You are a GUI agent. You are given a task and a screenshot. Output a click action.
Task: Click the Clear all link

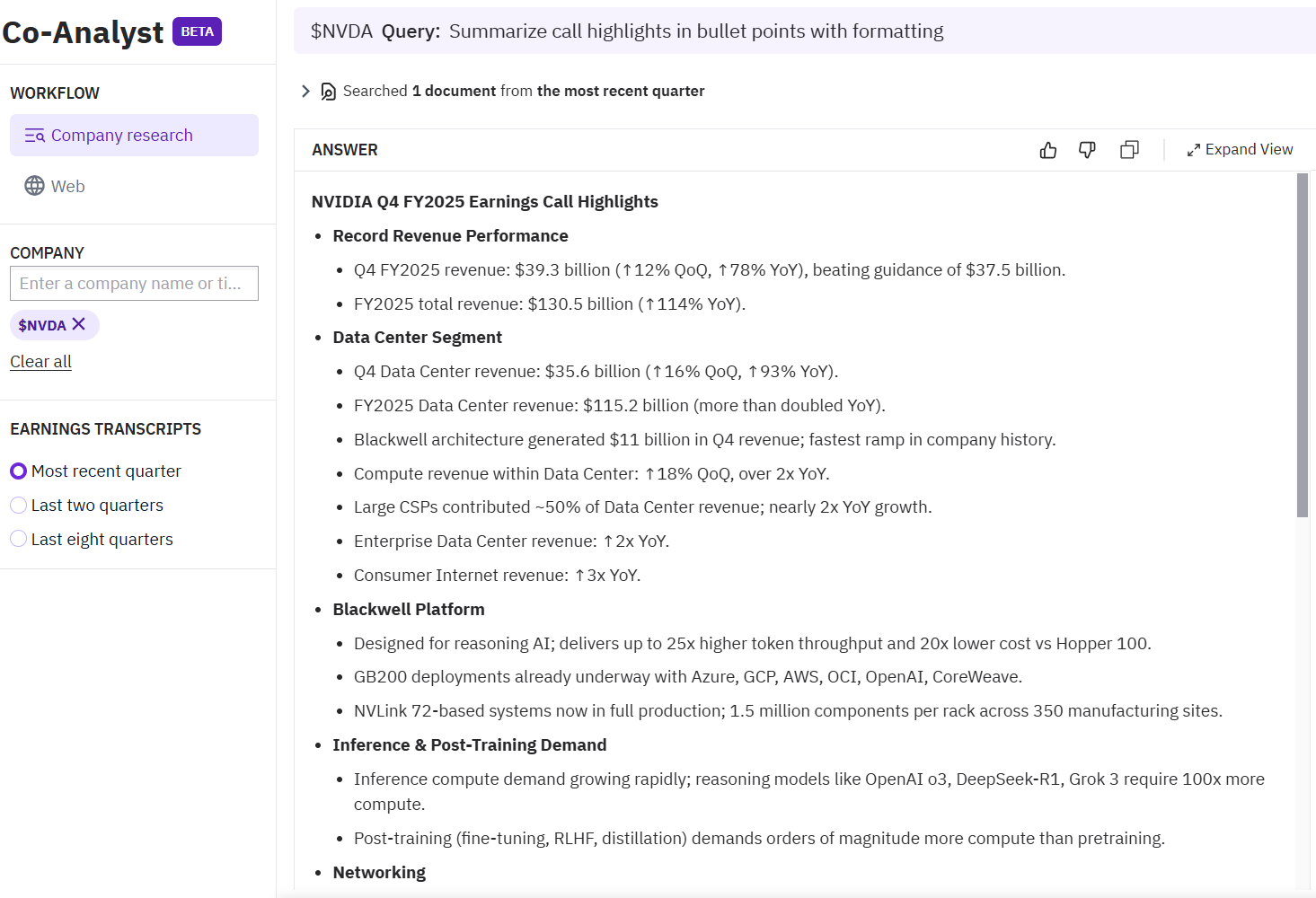click(40, 362)
